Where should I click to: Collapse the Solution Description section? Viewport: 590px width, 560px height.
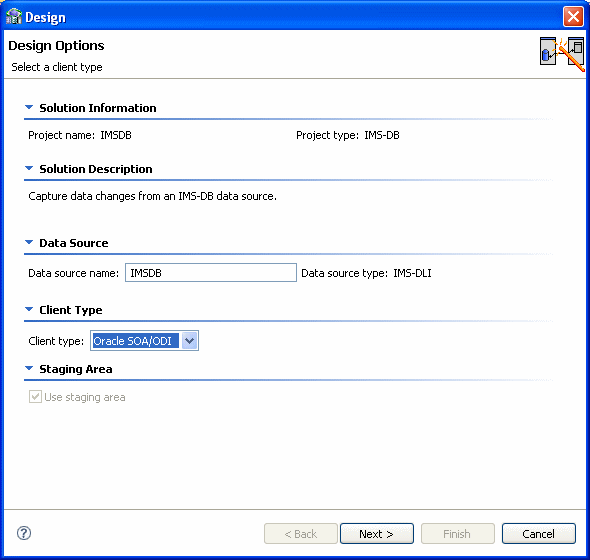pyautogui.click(x=29, y=169)
